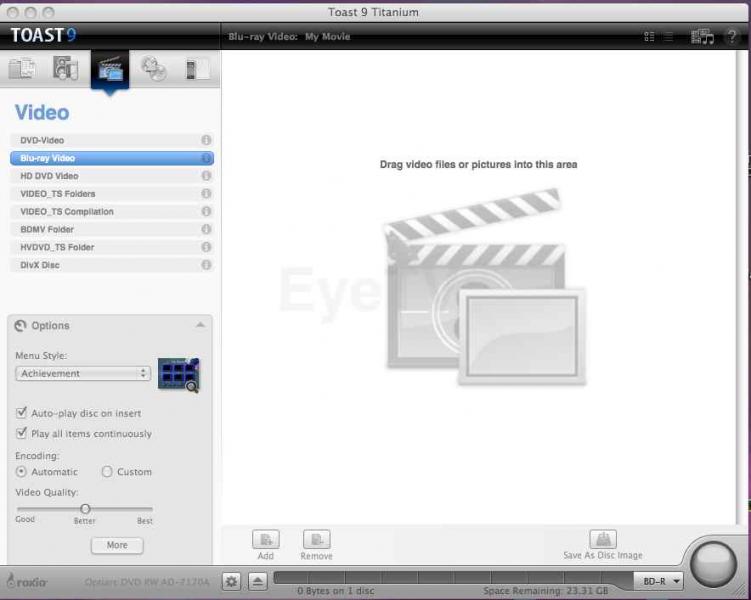
Task: Select BDMV Folder format
Action: [x=112, y=229]
